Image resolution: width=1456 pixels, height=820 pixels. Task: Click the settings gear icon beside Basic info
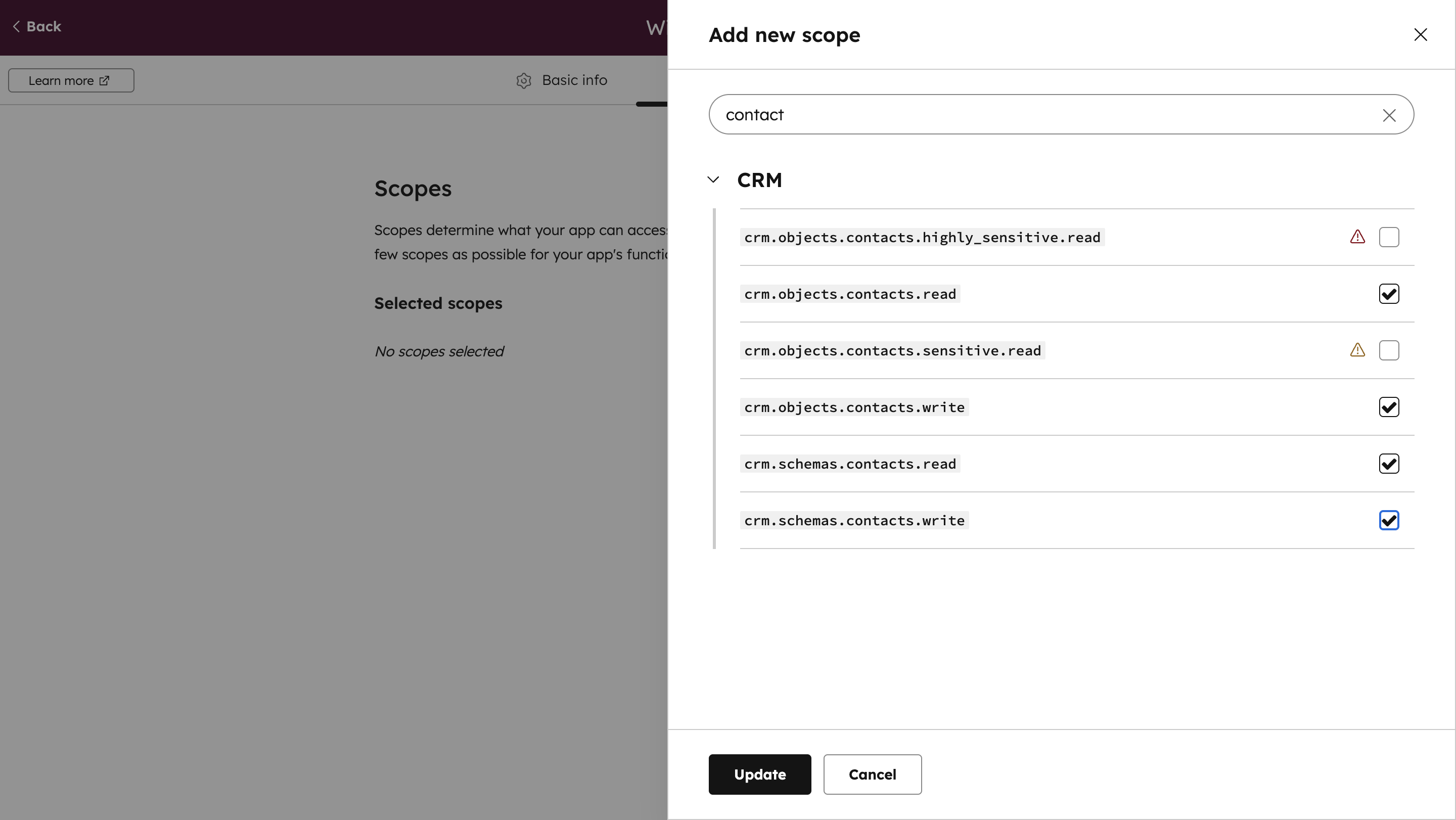[x=523, y=80]
